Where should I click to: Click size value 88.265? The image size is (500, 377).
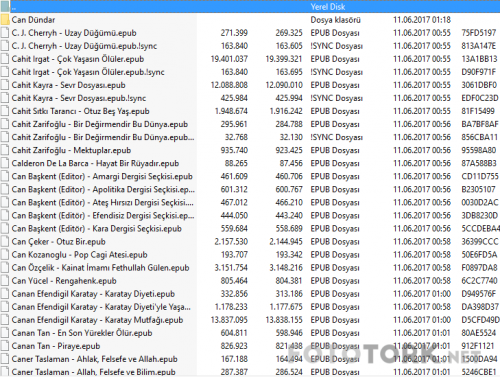point(236,163)
